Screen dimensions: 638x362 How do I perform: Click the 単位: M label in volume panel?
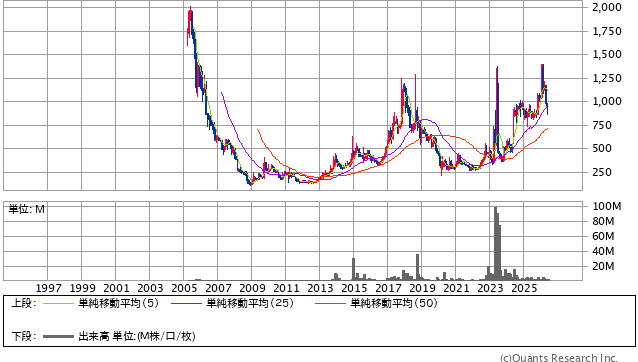[x=27, y=209]
